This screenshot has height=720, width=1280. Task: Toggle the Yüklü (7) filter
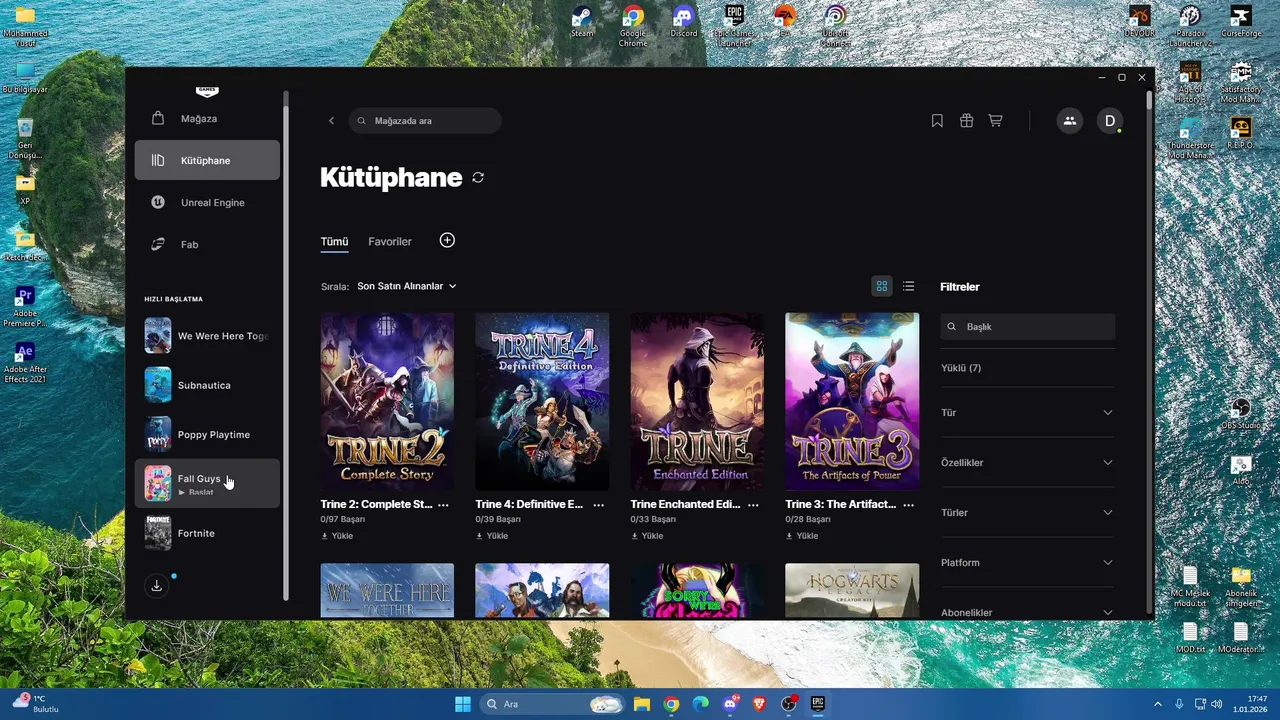pyautogui.click(x=961, y=368)
